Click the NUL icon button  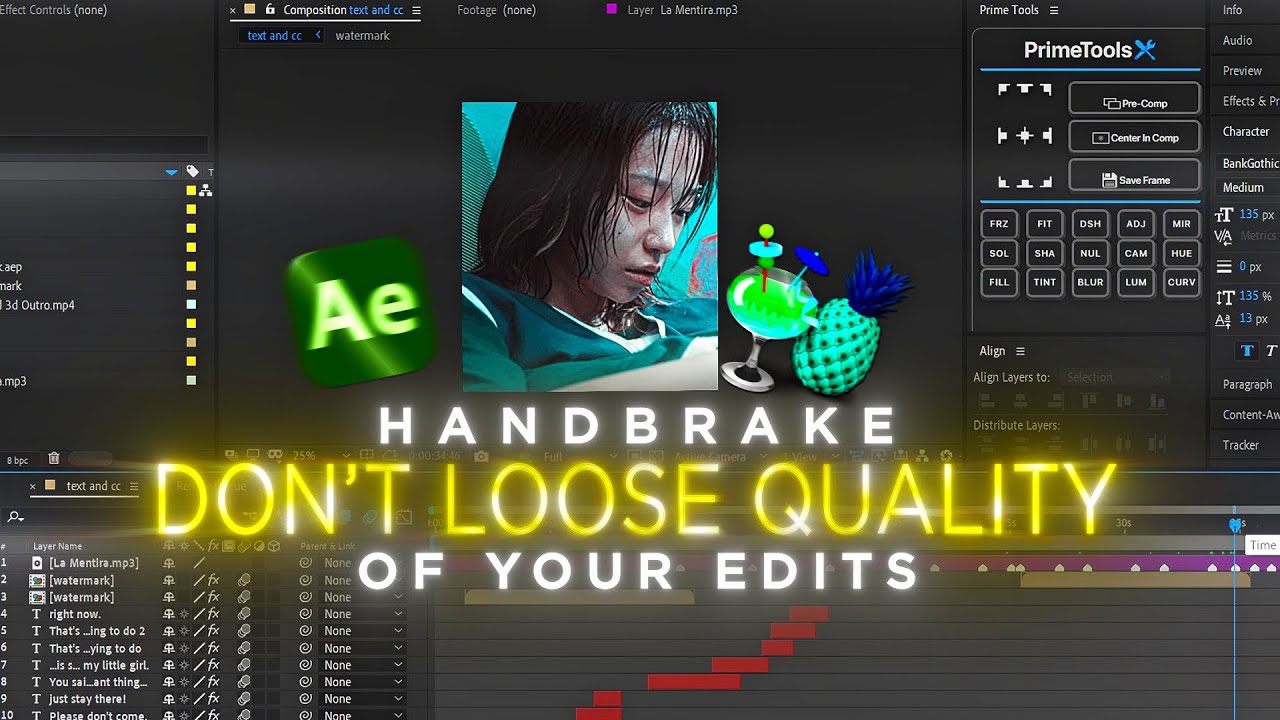pyautogui.click(x=1090, y=253)
